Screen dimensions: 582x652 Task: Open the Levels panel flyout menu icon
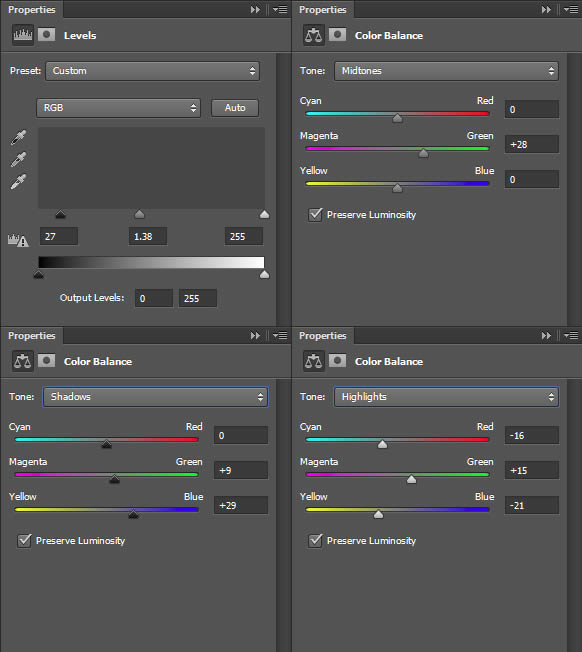[x=281, y=9]
